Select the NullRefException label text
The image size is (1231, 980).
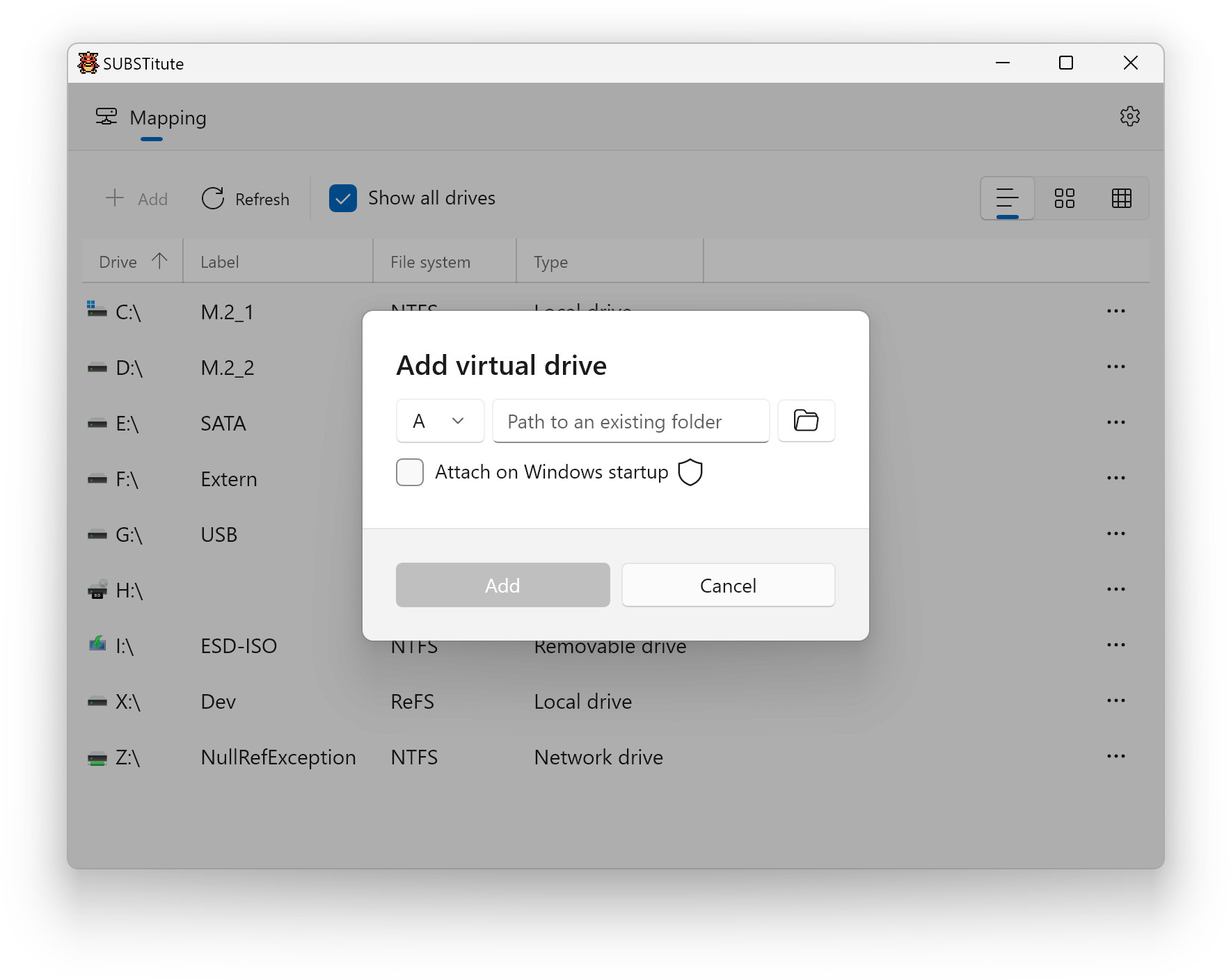click(x=278, y=757)
